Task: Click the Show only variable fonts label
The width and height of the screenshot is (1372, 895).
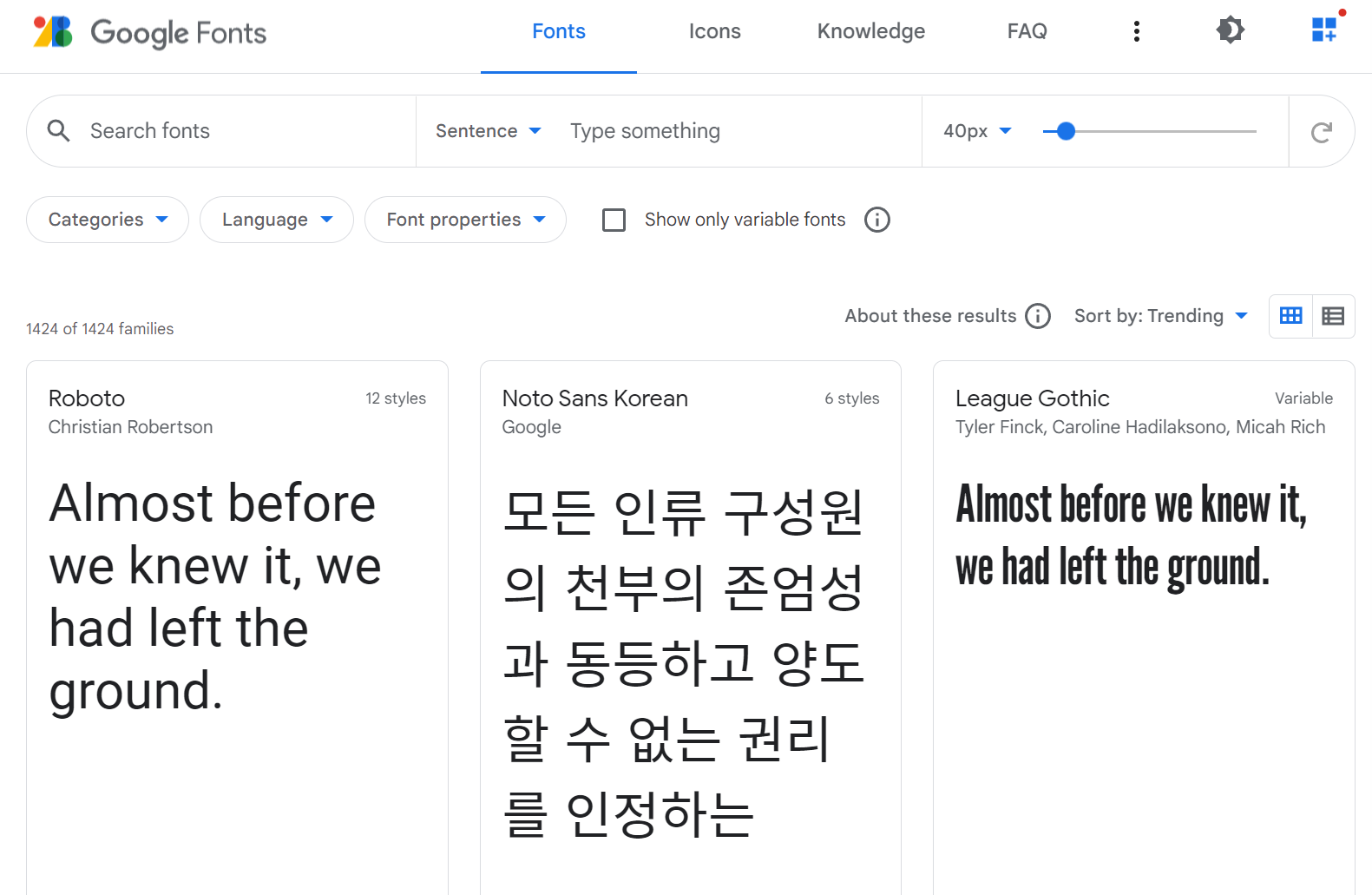Action: (745, 220)
